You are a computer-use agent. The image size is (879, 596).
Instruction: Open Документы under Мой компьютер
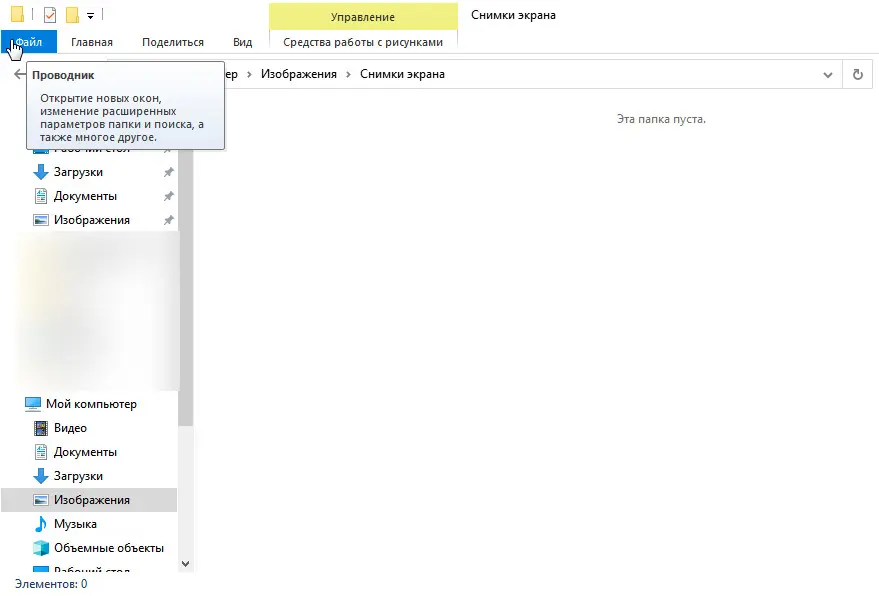(85, 452)
